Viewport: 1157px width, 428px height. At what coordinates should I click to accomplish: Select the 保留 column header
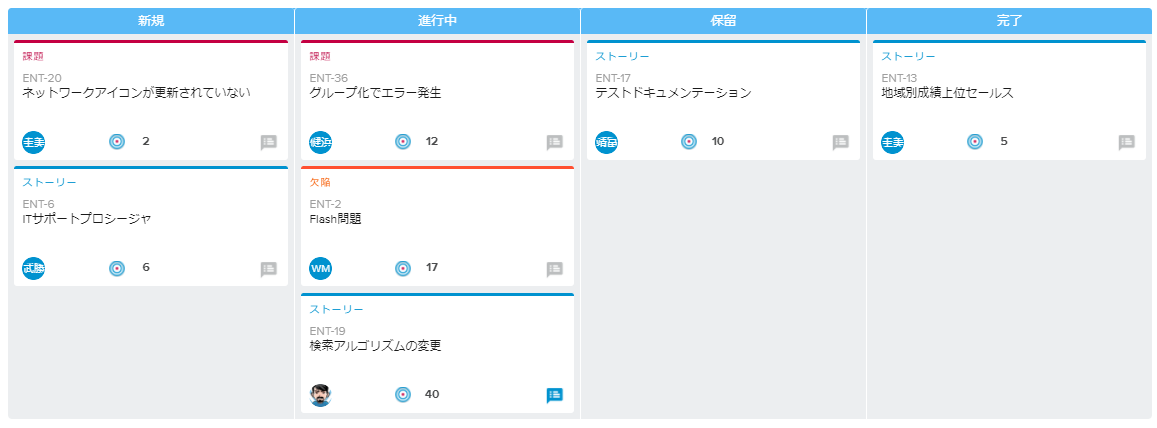tap(723, 20)
